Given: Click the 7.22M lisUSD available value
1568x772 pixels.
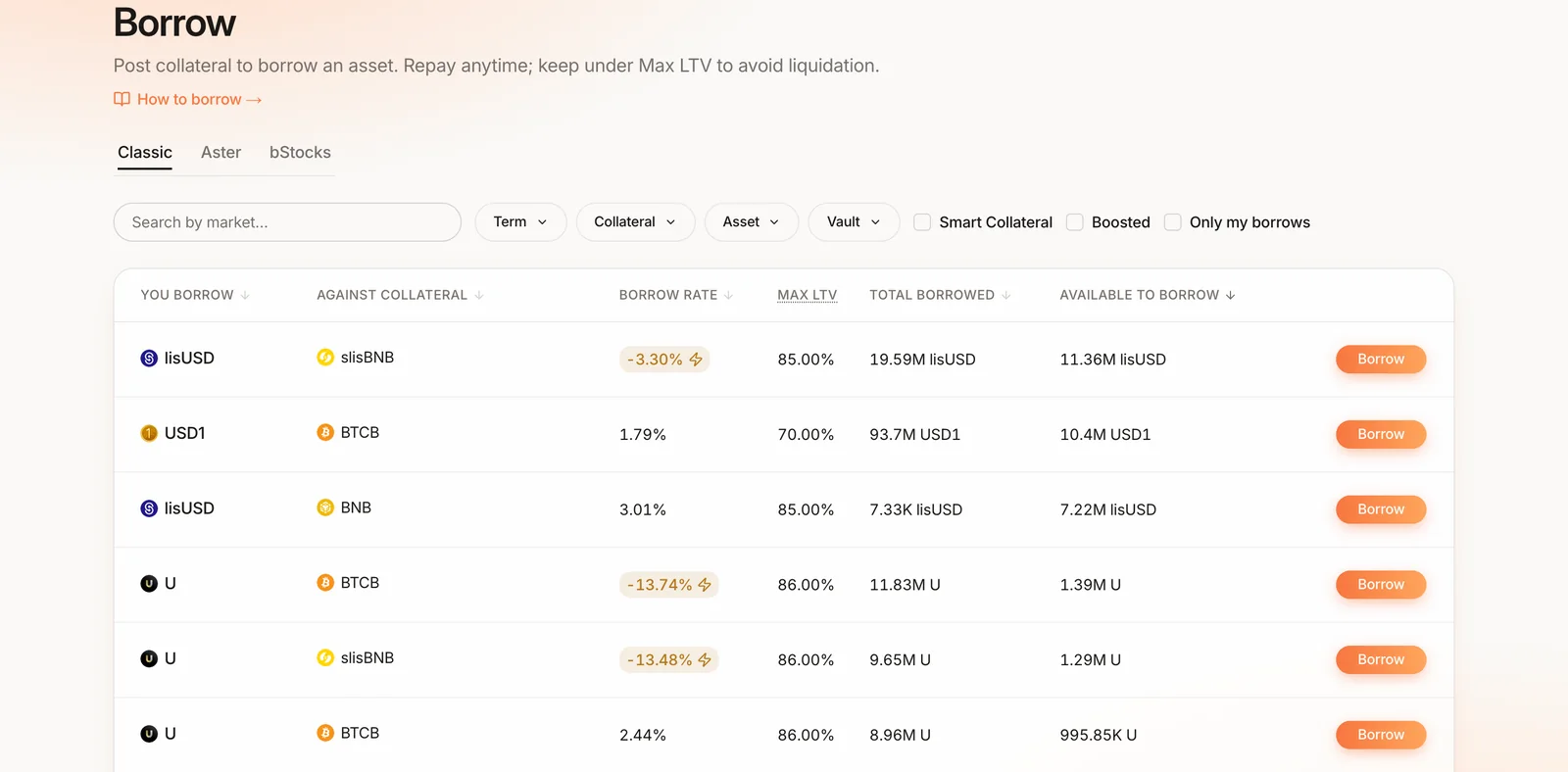Looking at the screenshot, I should tap(1108, 509).
